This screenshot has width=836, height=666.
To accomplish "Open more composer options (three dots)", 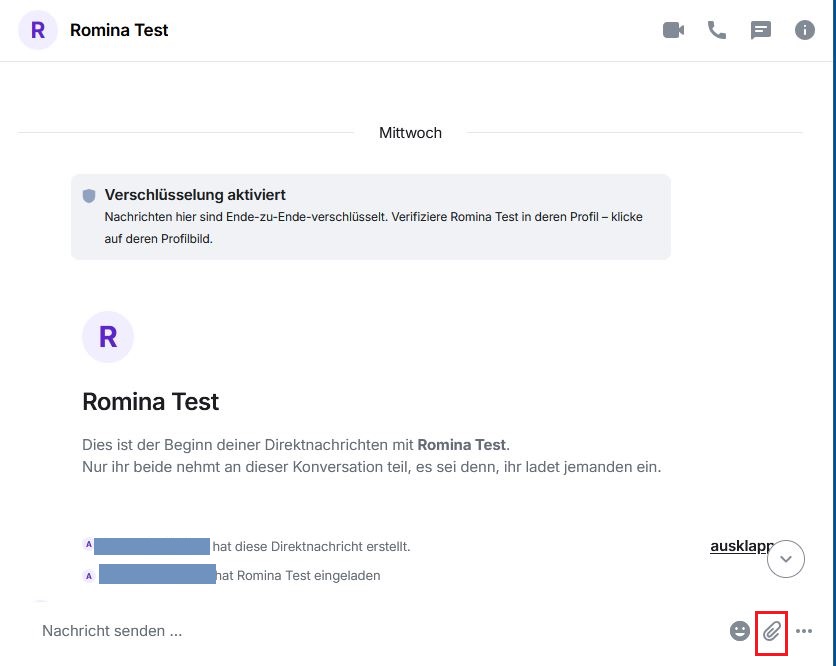I will [x=804, y=631].
